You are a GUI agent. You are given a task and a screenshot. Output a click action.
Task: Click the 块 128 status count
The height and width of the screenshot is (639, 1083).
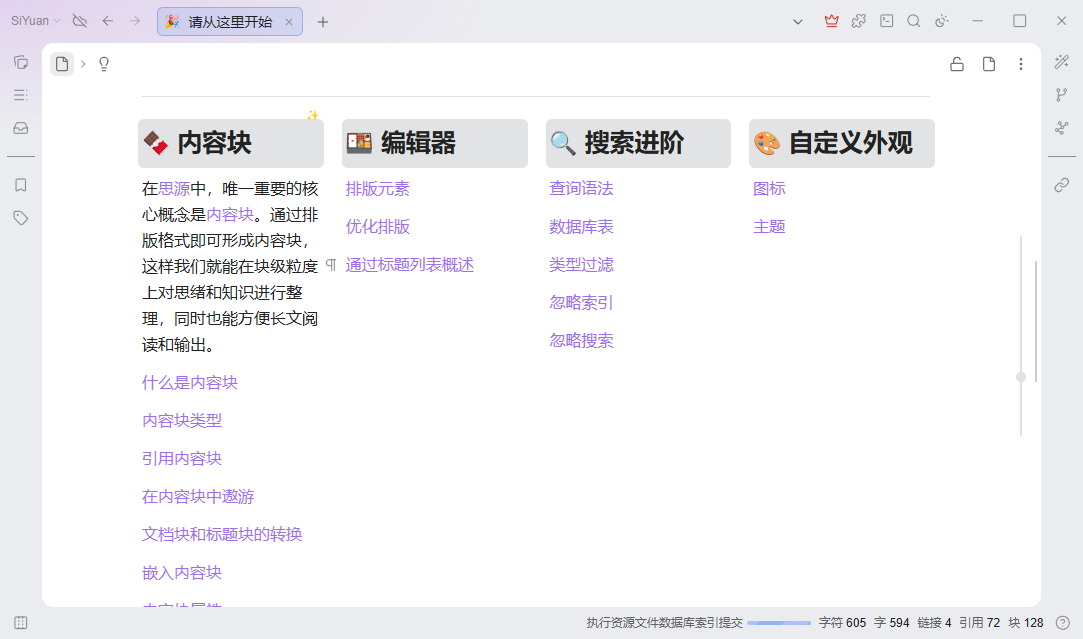click(x=1026, y=623)
